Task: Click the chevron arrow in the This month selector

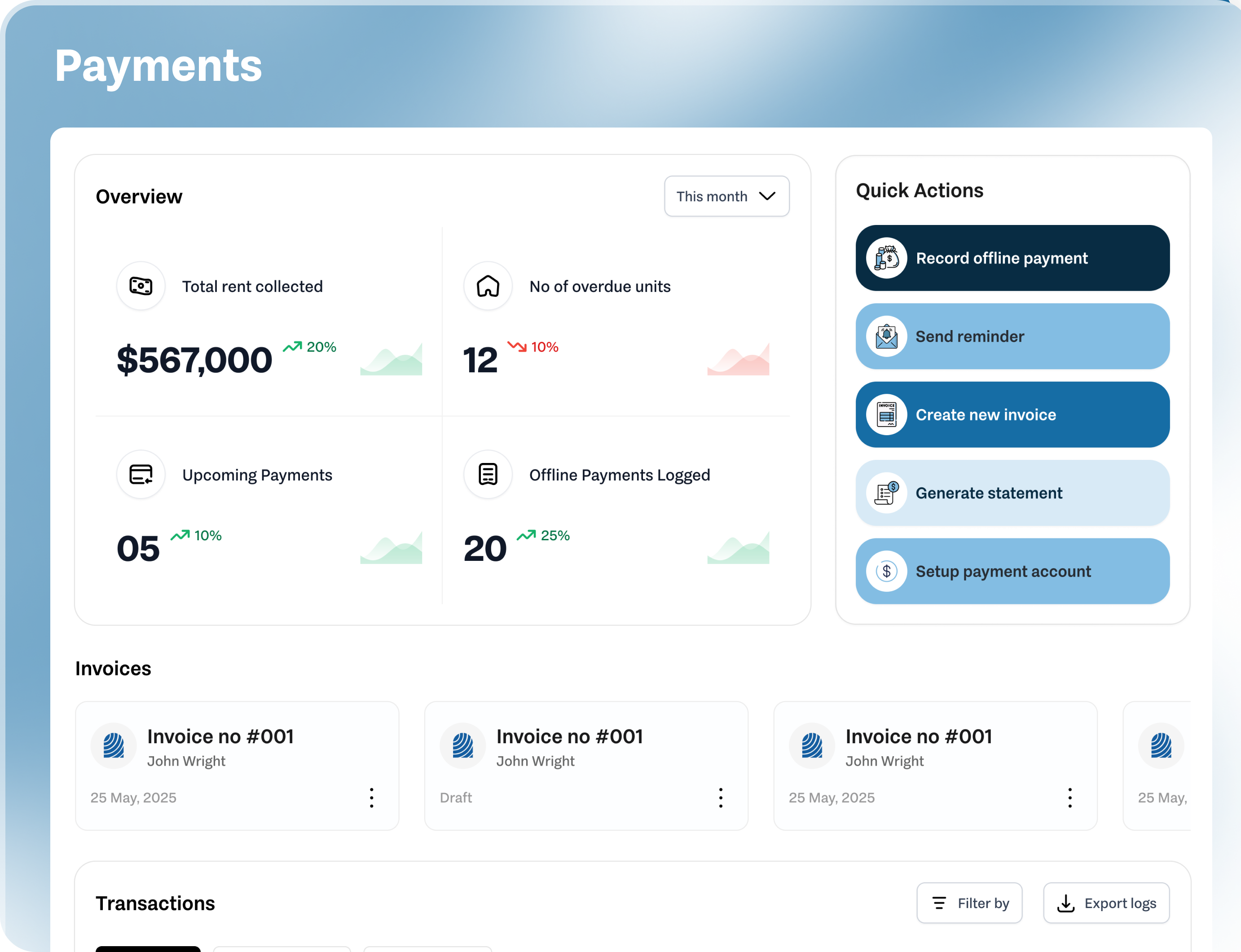Action: tap(767, 196)
